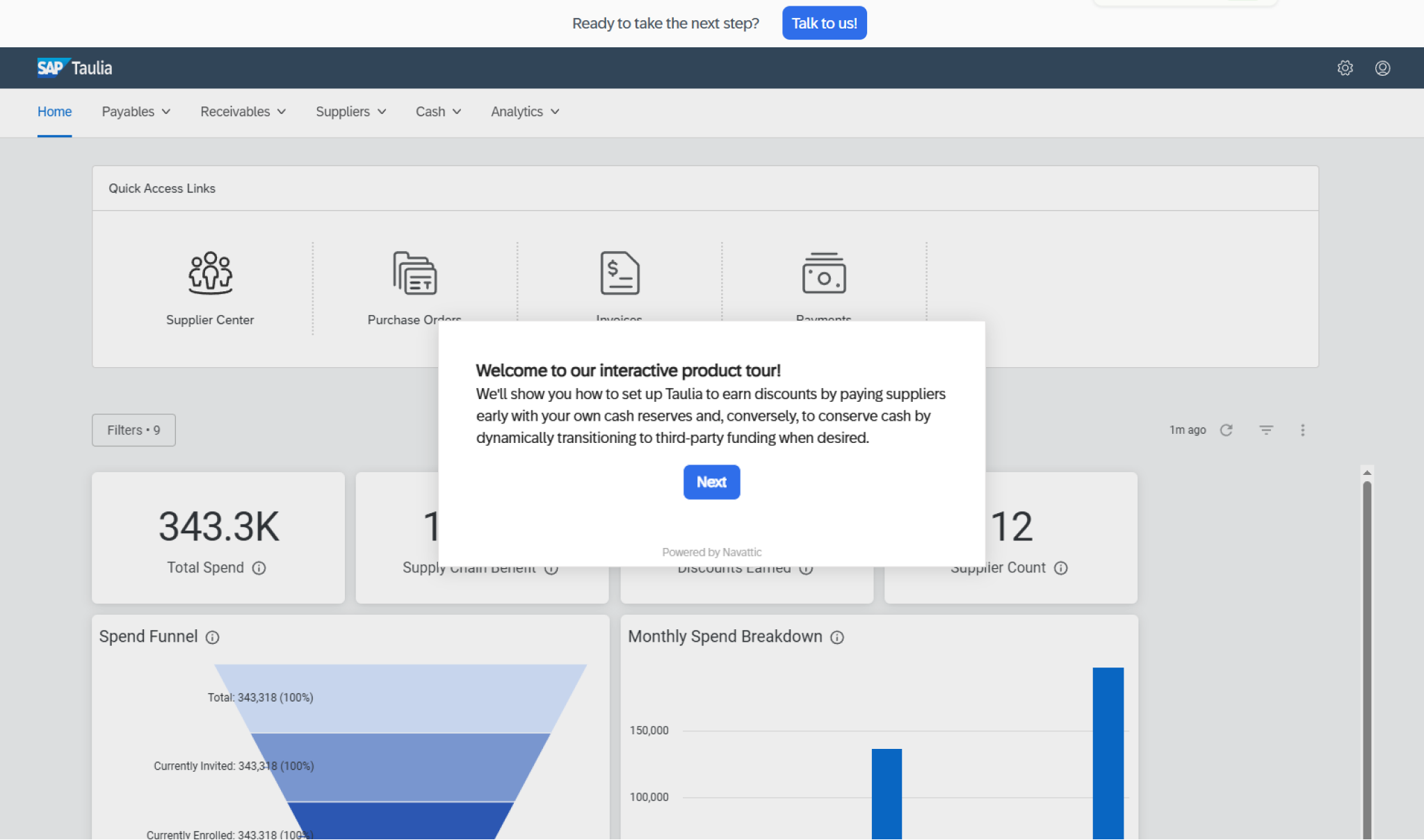Go to the Home tab

pyautogui.click(x=54, y=111)
